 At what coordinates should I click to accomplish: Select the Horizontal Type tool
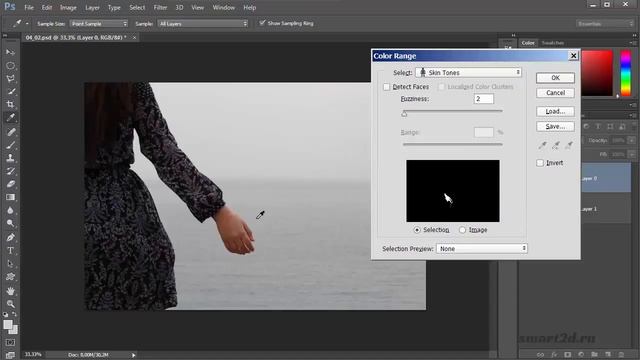coord(11,251)
